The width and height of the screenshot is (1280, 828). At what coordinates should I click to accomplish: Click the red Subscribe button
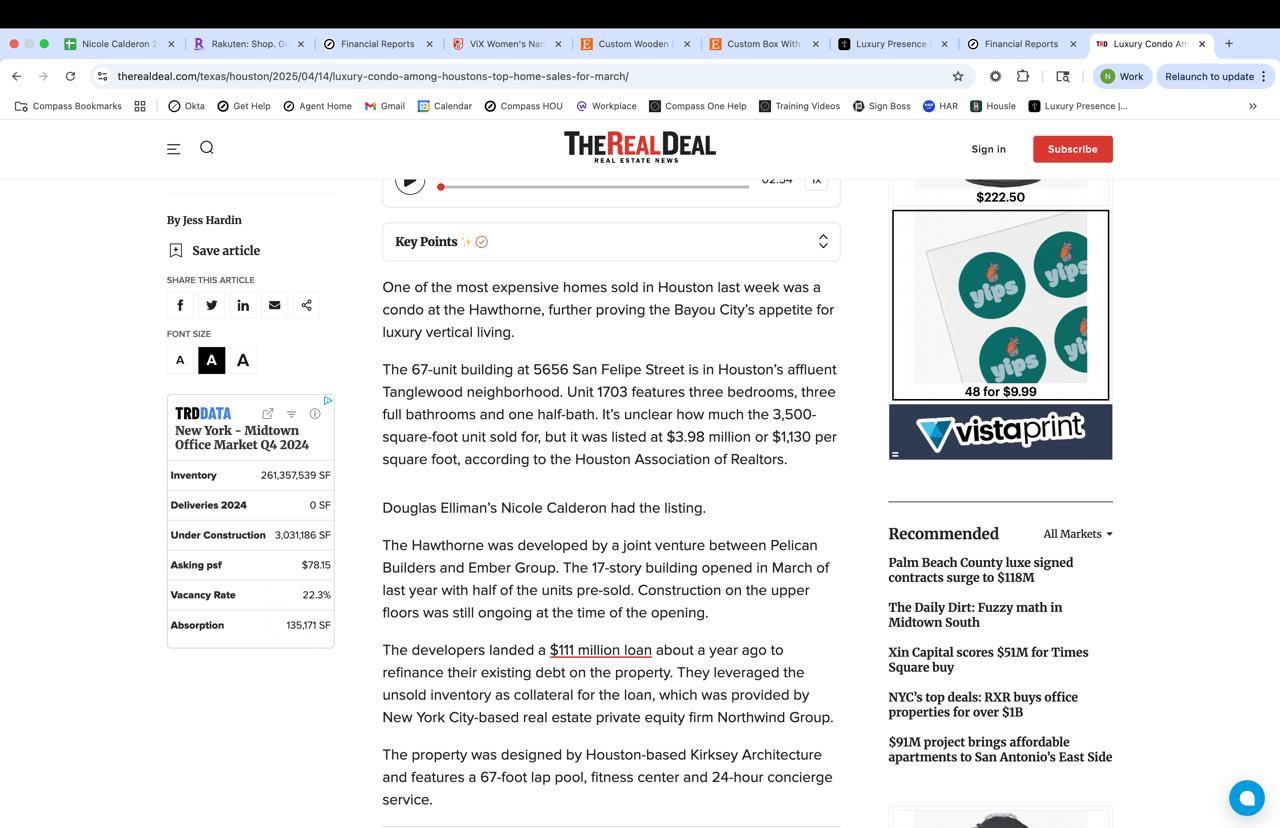pyautogui.click(x=1073, y=149)
